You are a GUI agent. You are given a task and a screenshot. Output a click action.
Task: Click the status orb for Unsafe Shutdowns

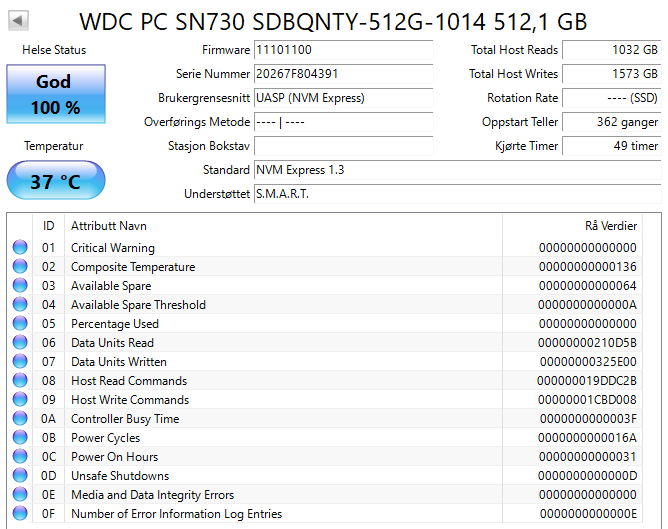click(20, 476)
